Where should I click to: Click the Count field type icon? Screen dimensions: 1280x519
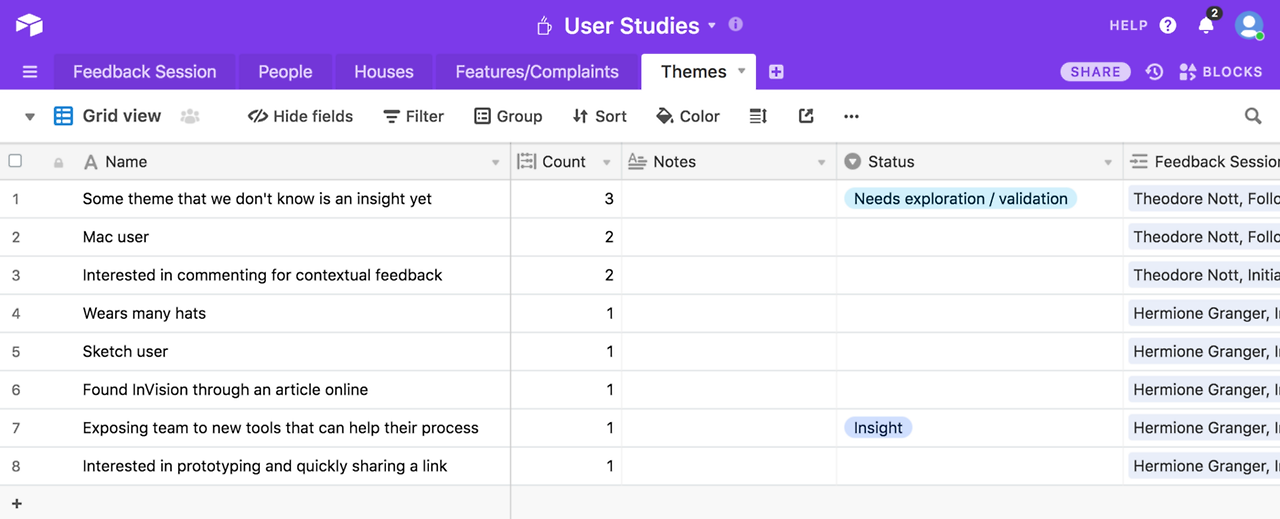(x=527, y=162)
